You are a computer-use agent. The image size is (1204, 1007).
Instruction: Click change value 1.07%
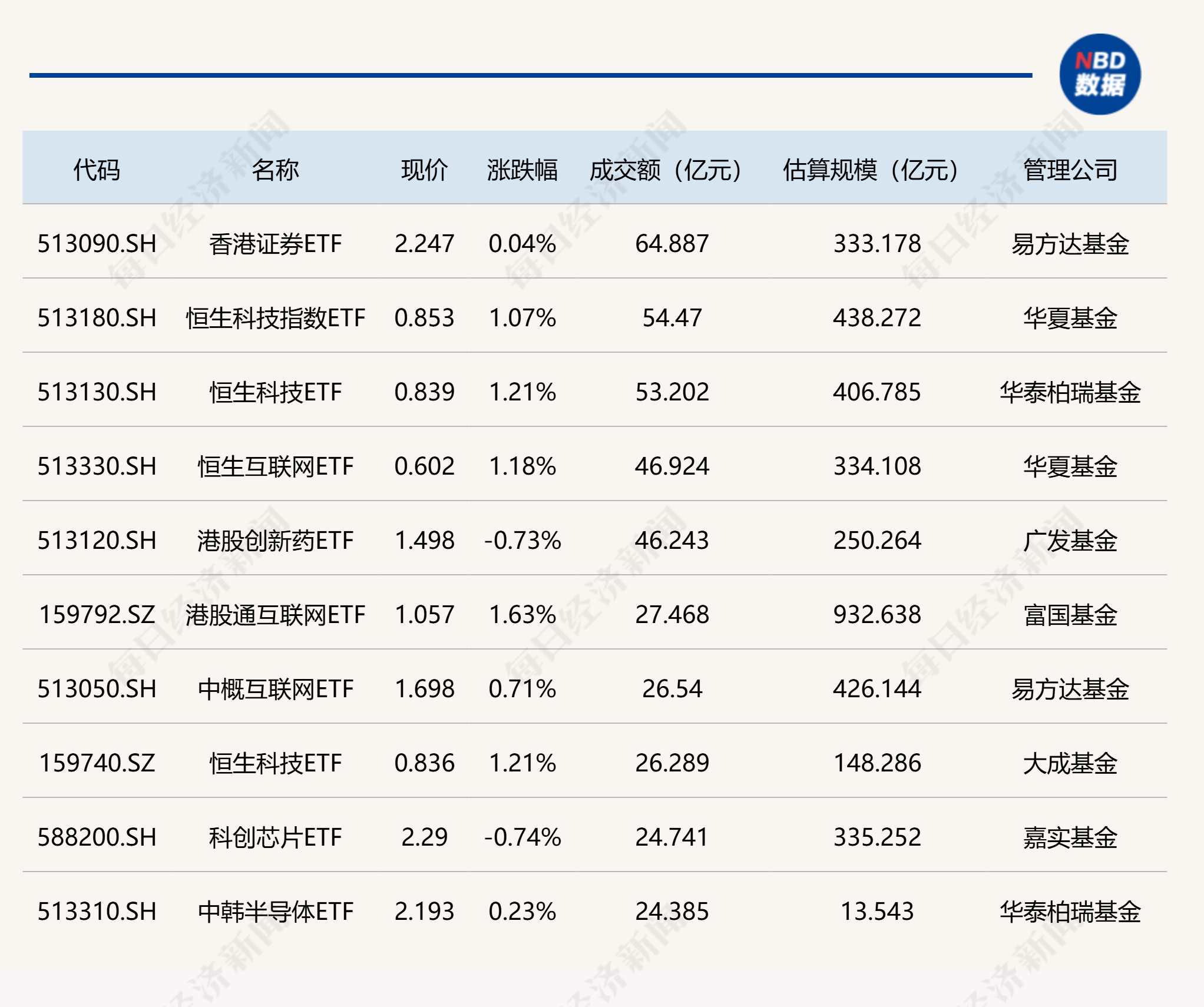(x=522, y=318)
